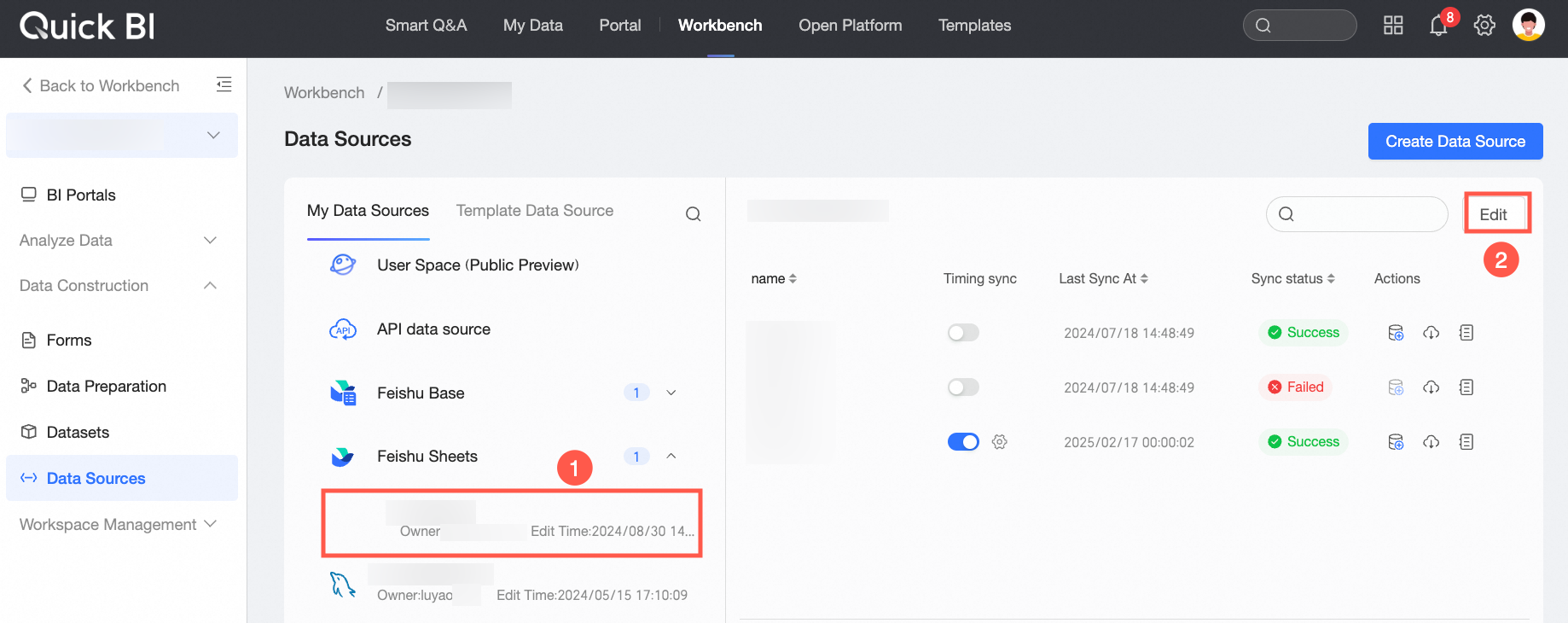Open the apps grid icon
The image size is (1568, 623).
1393,26
